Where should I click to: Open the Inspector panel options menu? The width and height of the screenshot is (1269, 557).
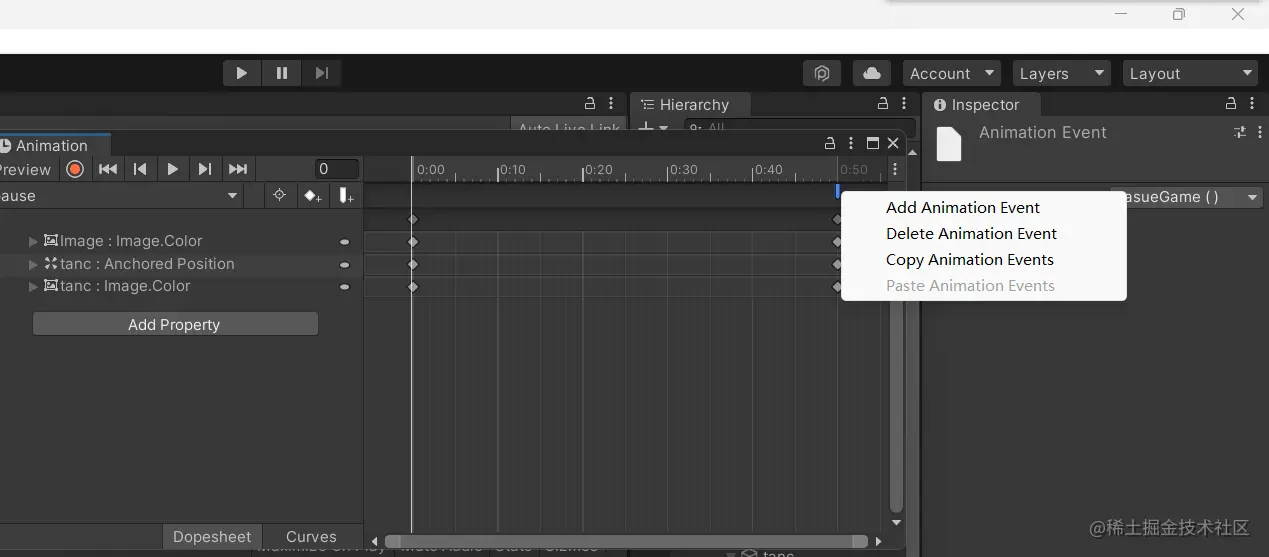coord(1254,103)
